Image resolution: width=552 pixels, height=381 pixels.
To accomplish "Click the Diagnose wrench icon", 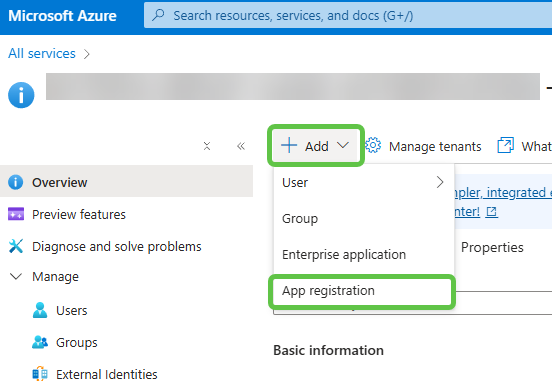I will 16,246.
